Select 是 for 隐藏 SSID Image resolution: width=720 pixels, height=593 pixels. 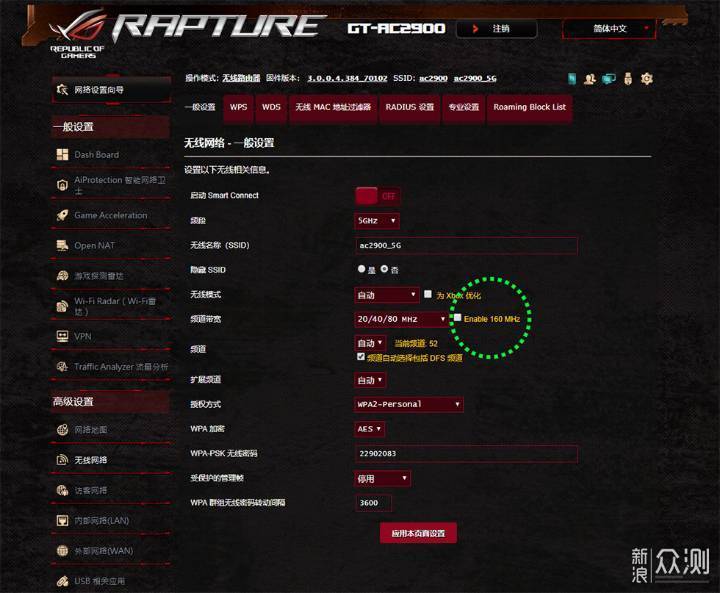coord(361,269)
